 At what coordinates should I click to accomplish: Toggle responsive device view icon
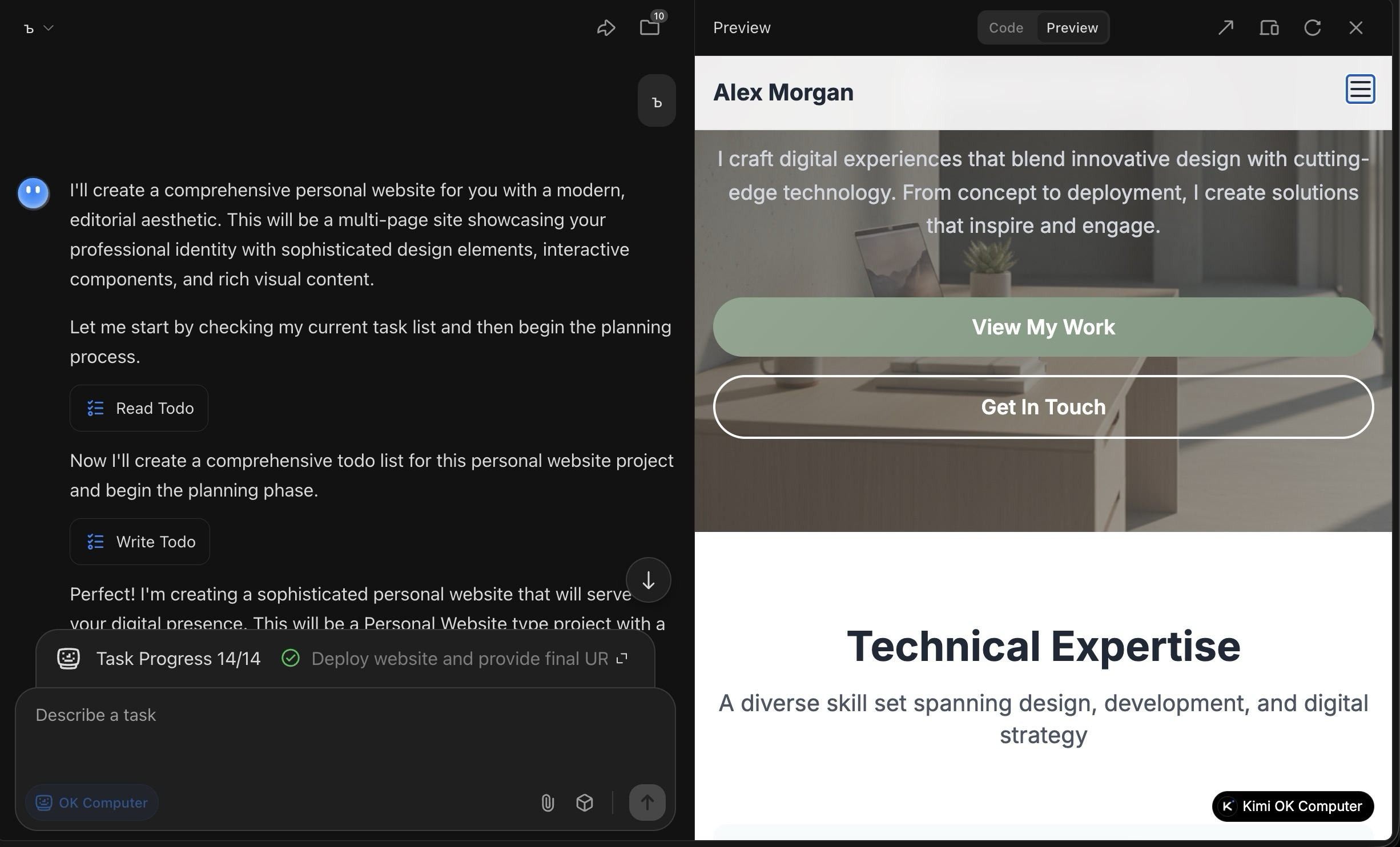pos(1269,27)
